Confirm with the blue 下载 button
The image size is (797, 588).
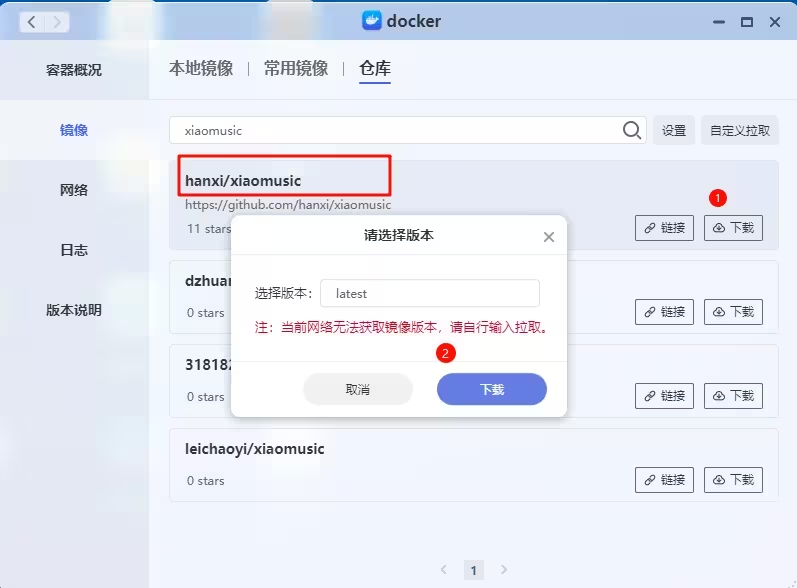pyautogui.click(x=492, y=389)
